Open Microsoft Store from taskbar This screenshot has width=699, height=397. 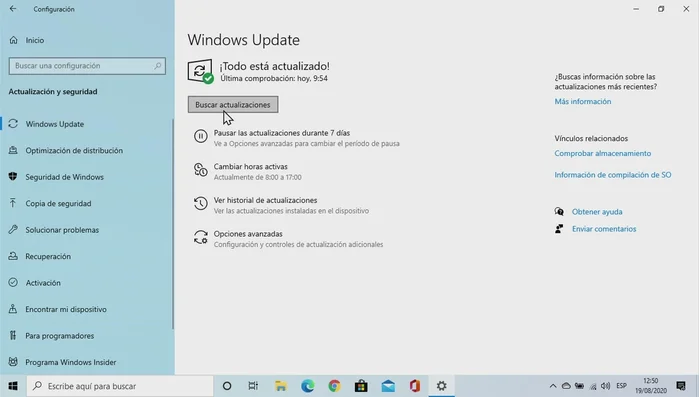(x=361, y=386)
